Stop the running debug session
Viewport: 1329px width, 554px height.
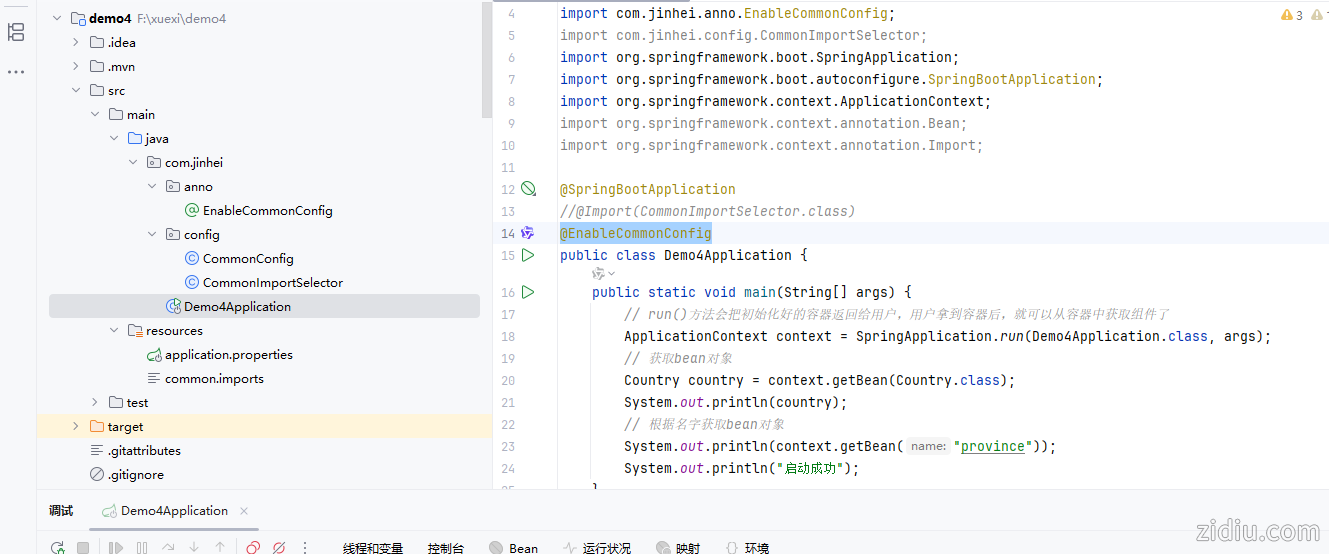tap(84, 548)
